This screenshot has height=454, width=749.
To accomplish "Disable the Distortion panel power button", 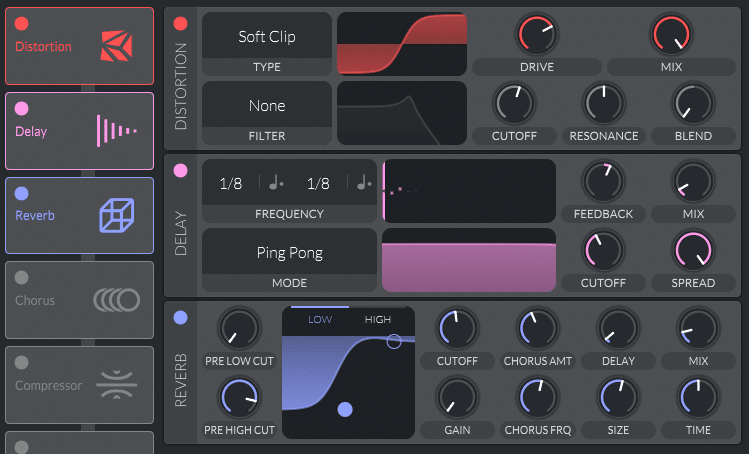I will click(x=181, y=23).
